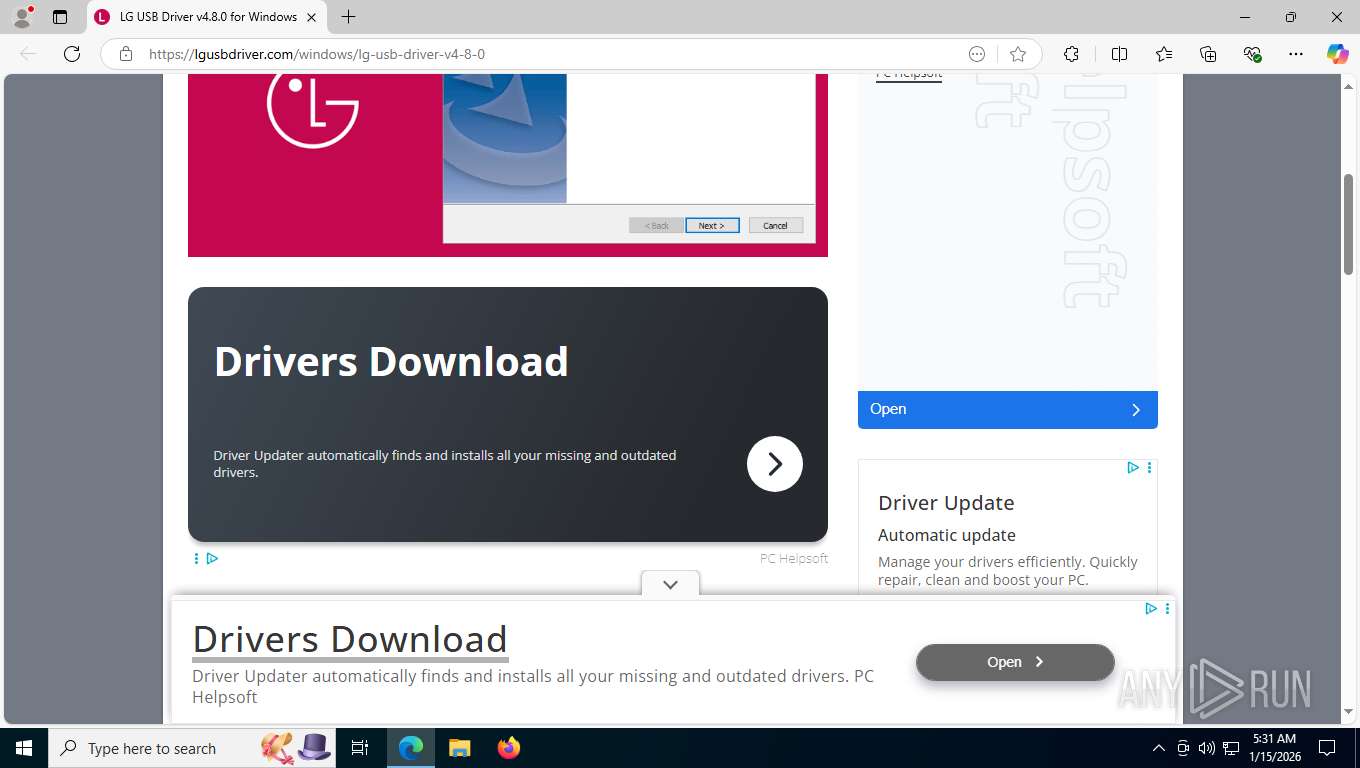Open the volume speaker icon

(x=1207, y=748)
